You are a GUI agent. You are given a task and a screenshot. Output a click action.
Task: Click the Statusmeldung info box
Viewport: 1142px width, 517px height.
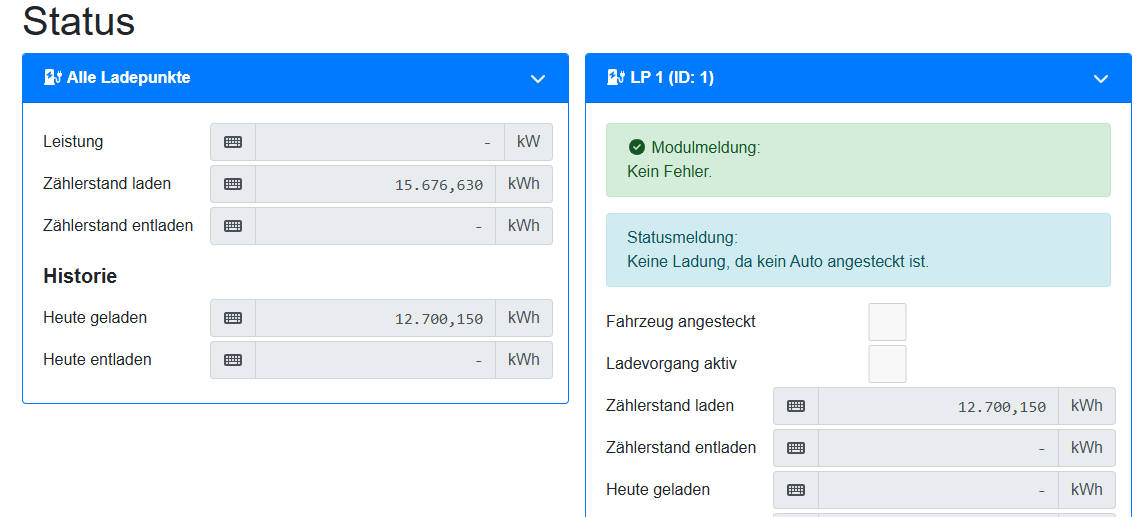[858, 250]
